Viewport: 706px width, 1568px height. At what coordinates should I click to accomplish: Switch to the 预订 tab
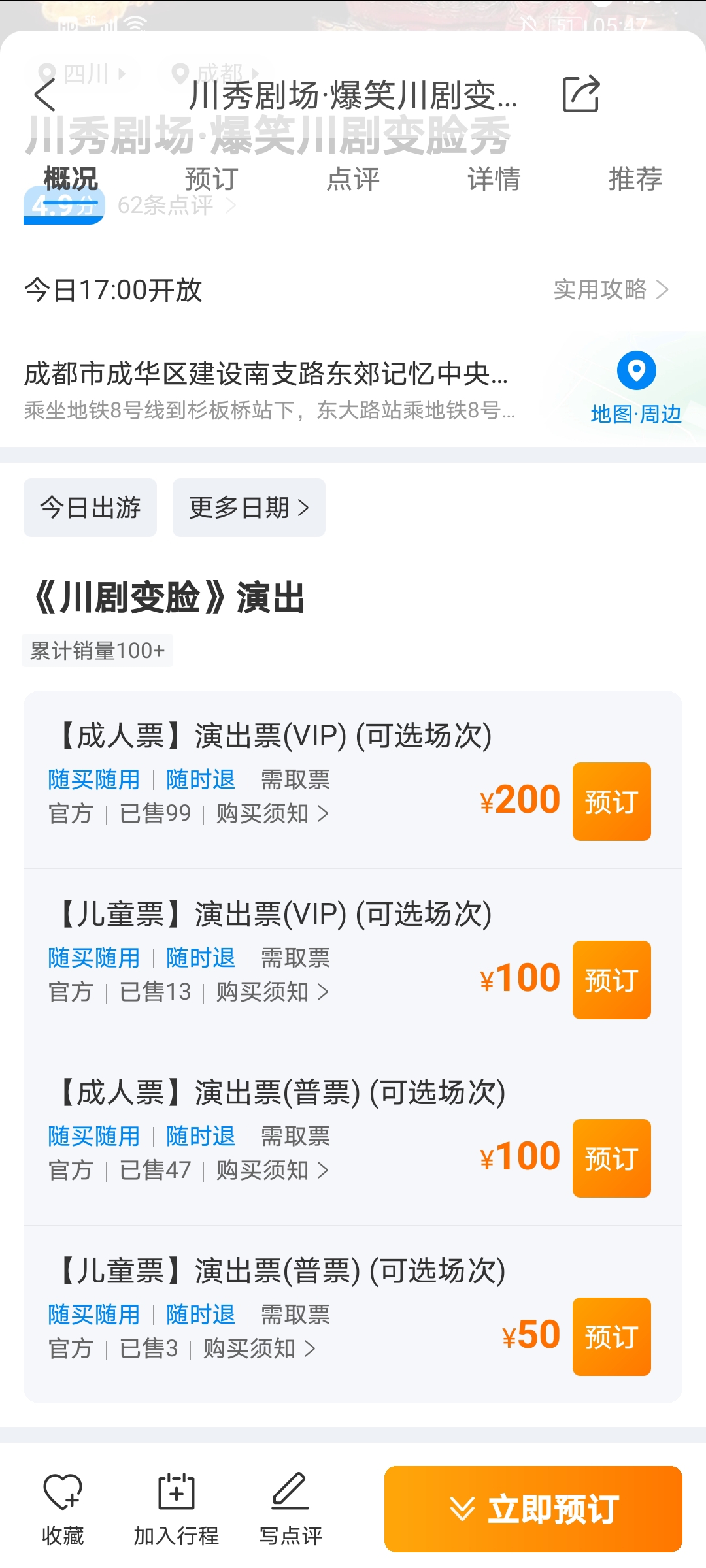[x=211, y=179]
